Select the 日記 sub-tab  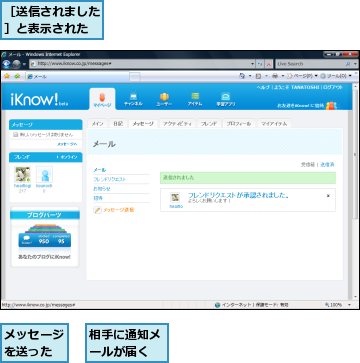118,124
